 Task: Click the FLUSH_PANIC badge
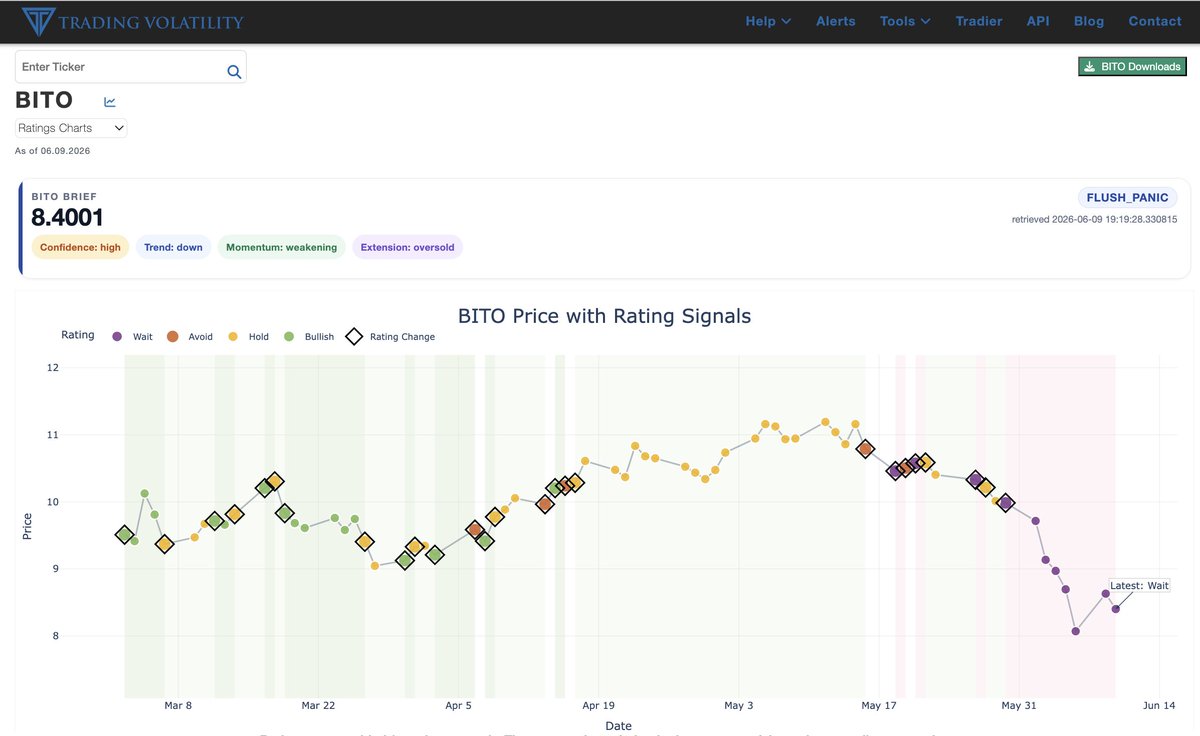(1128, 197)
